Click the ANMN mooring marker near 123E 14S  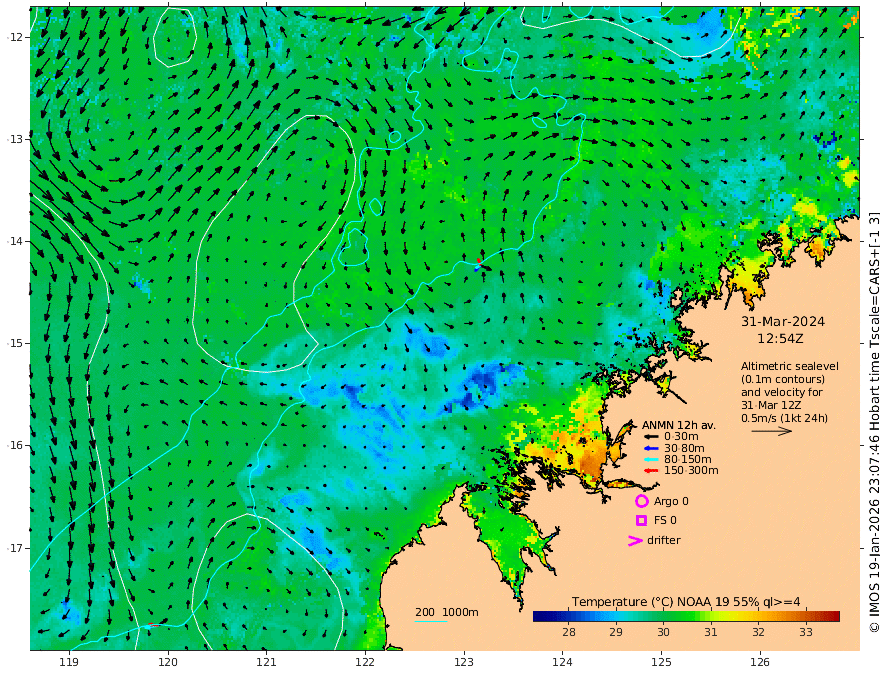pyautogui.click(x=479, y=265)
